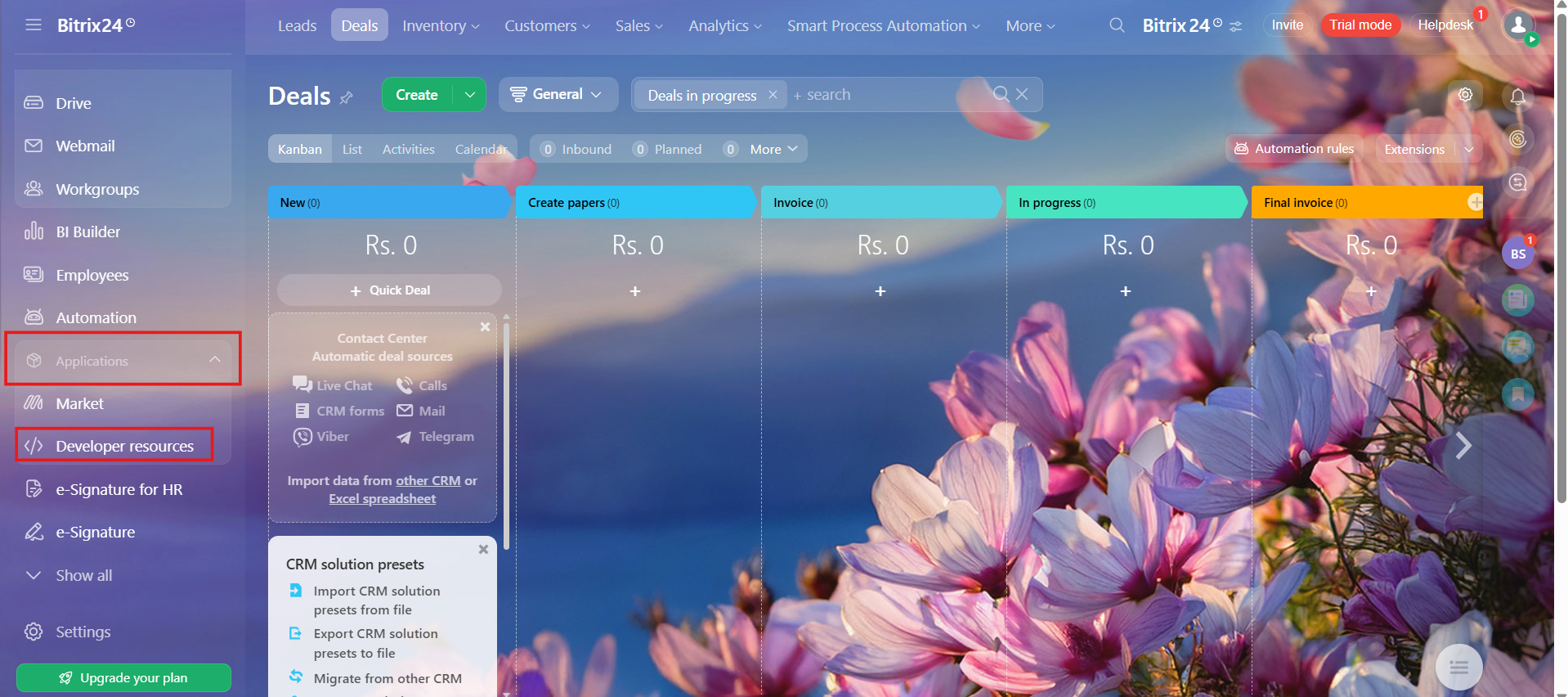The width and height of the screenshot is (1568, 697).
Task: Select Viber deal source
Action: pos(321,437)
